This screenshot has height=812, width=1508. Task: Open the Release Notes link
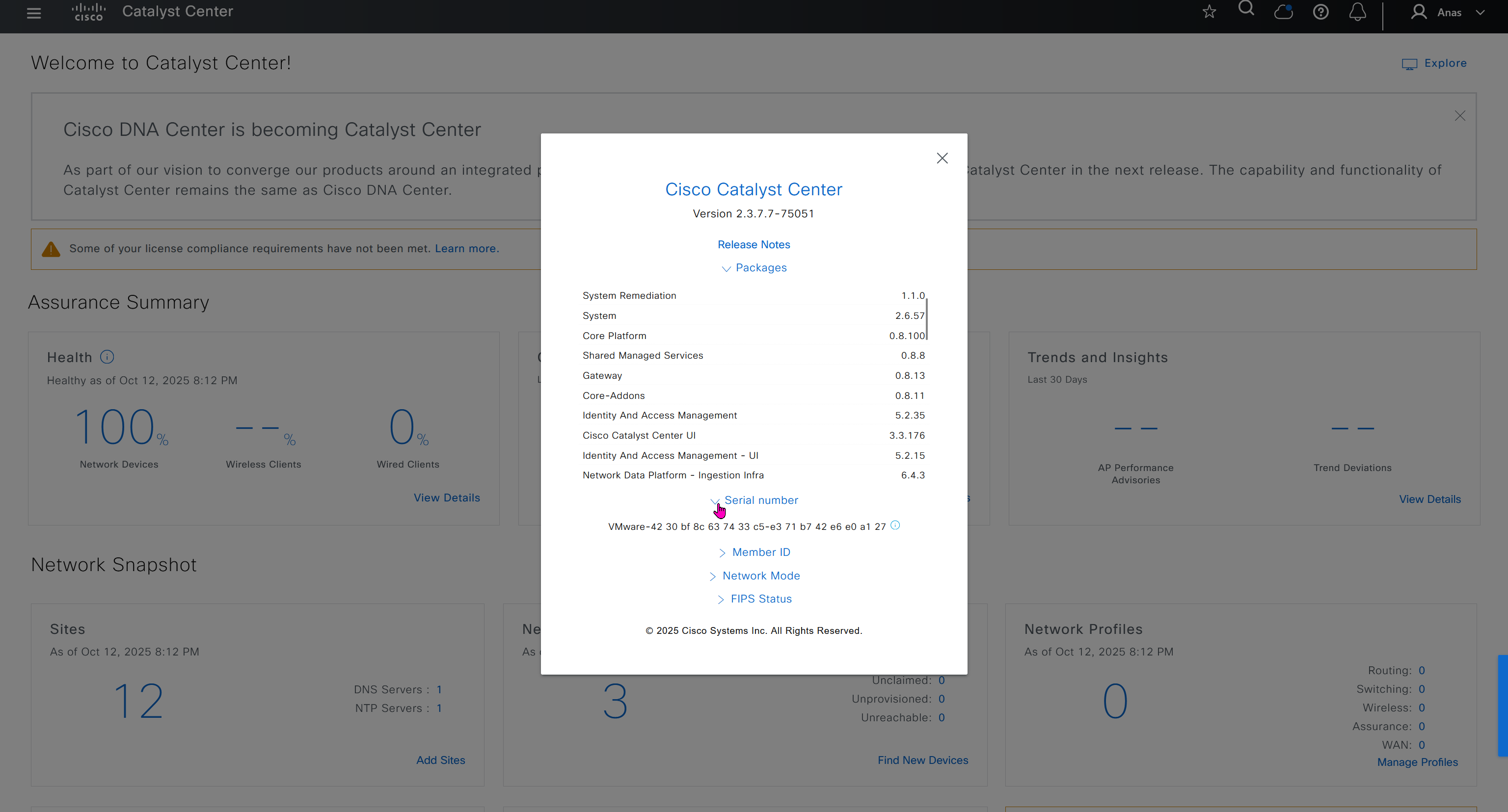[754, 244]
